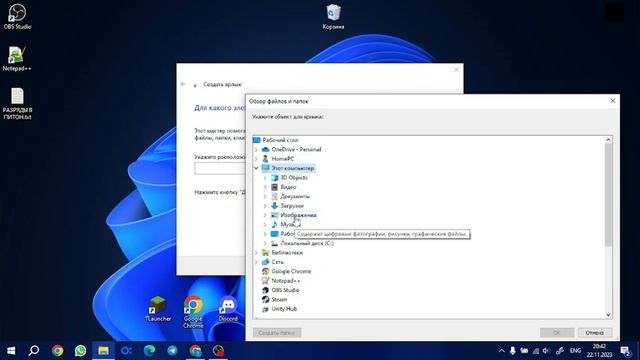Select 3D Objects folder
Viewport: 640px width, 360px height.
coord(293,178)
